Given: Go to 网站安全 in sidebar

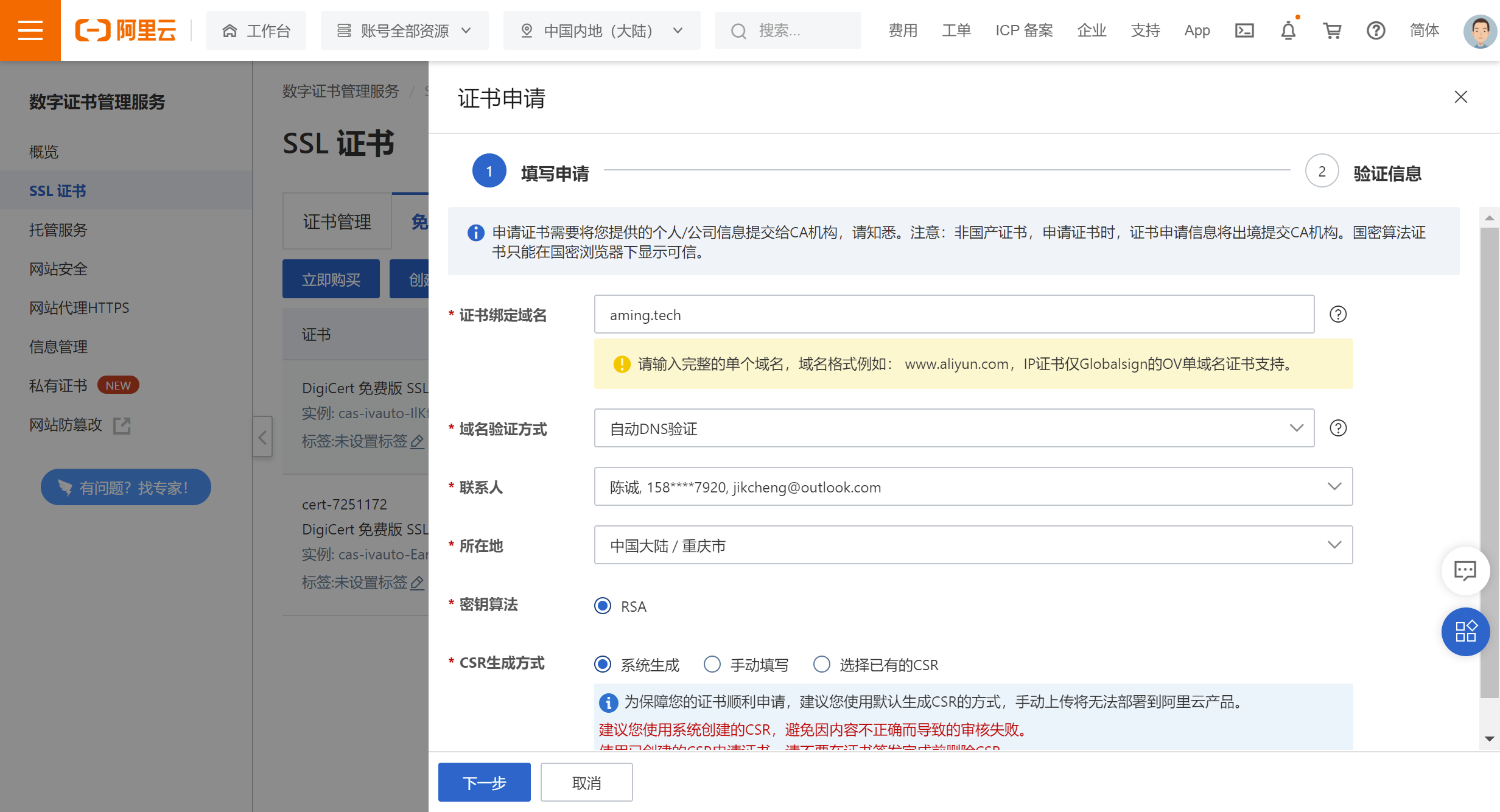Looking at the screenshot, I should 58,268.
